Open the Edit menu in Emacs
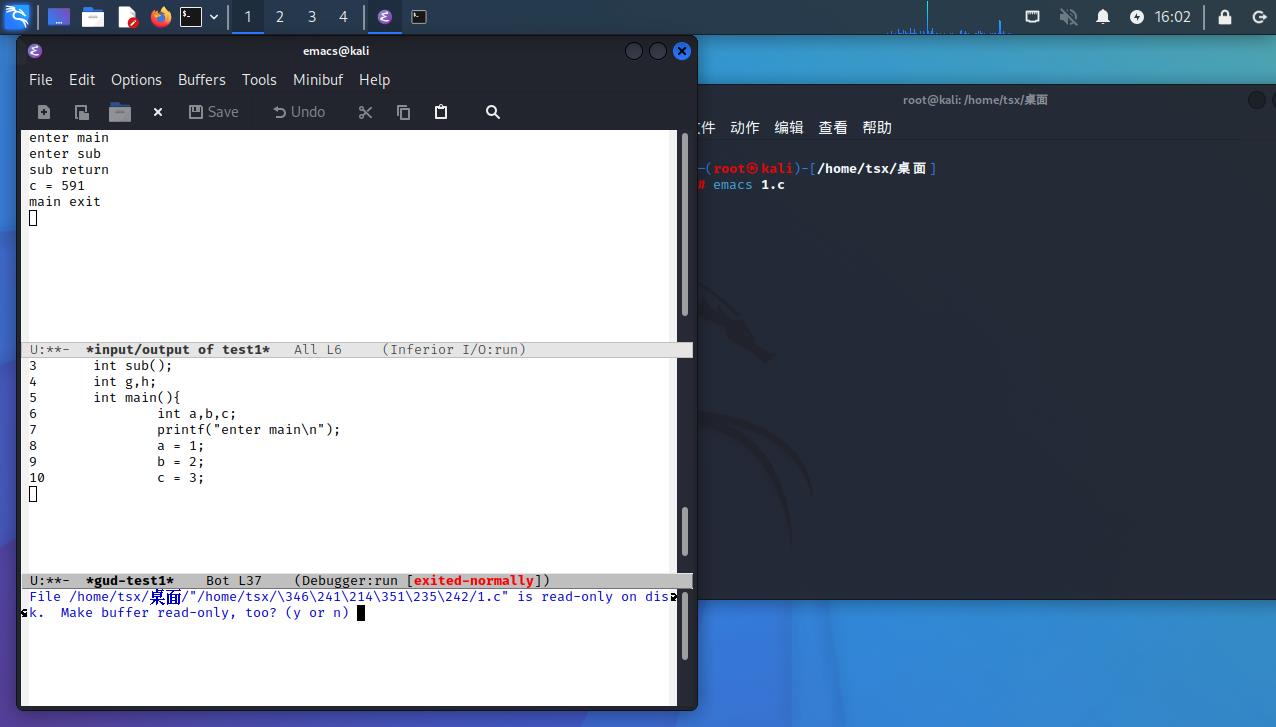The height and width of the screenshot is (727, 1276). tap(82, 80)
